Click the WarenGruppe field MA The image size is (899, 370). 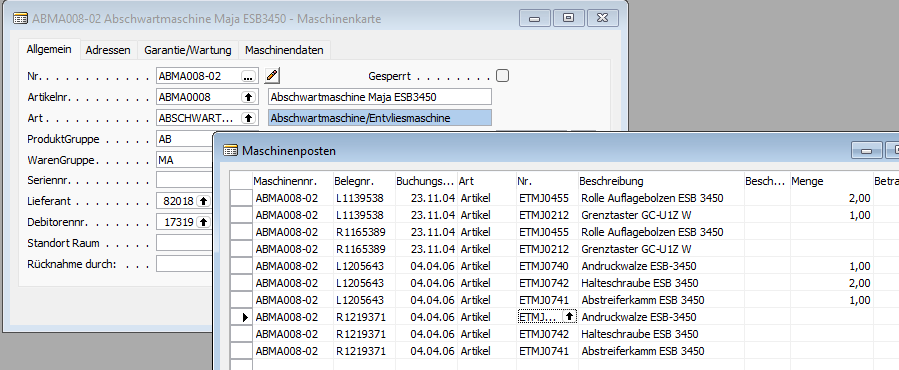[185, 160]
